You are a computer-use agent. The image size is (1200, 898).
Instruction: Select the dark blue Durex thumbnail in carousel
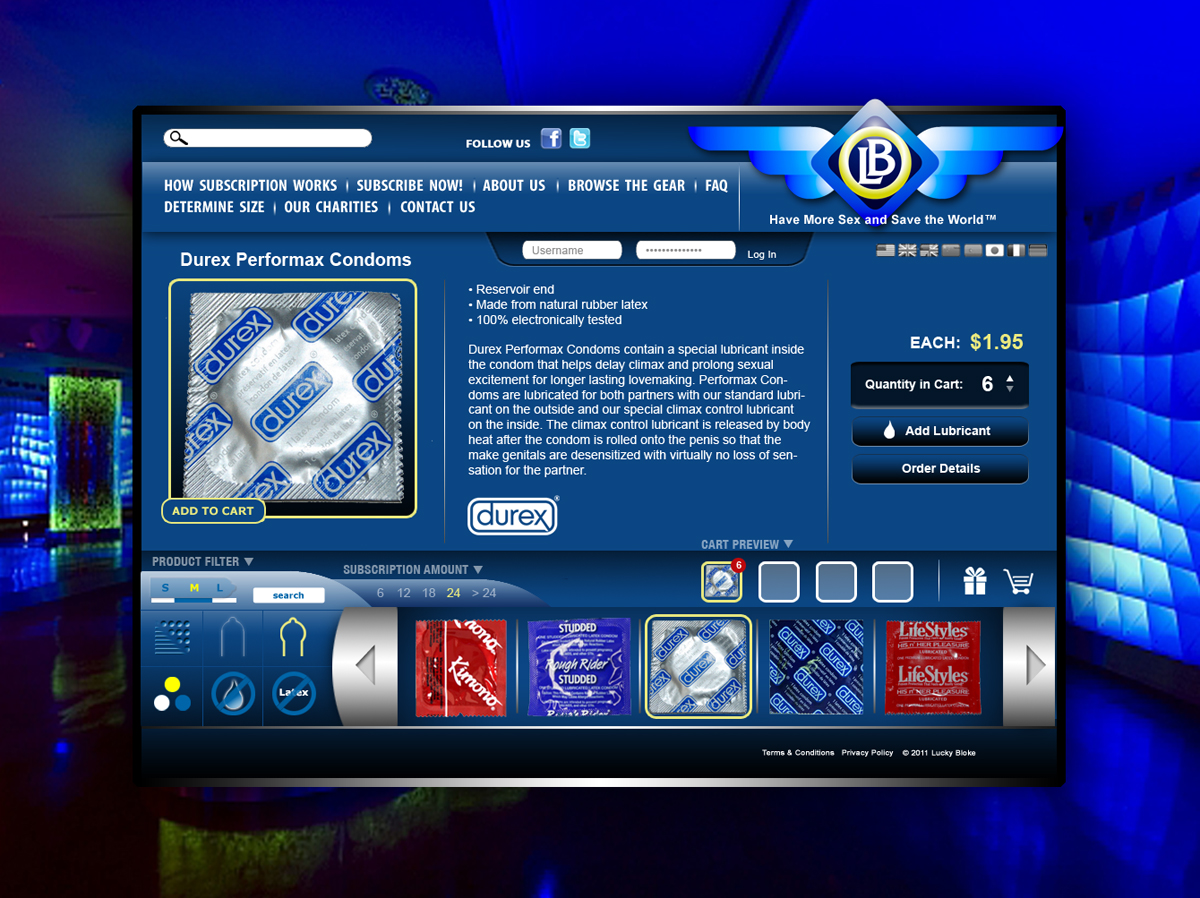pos(817,667)
